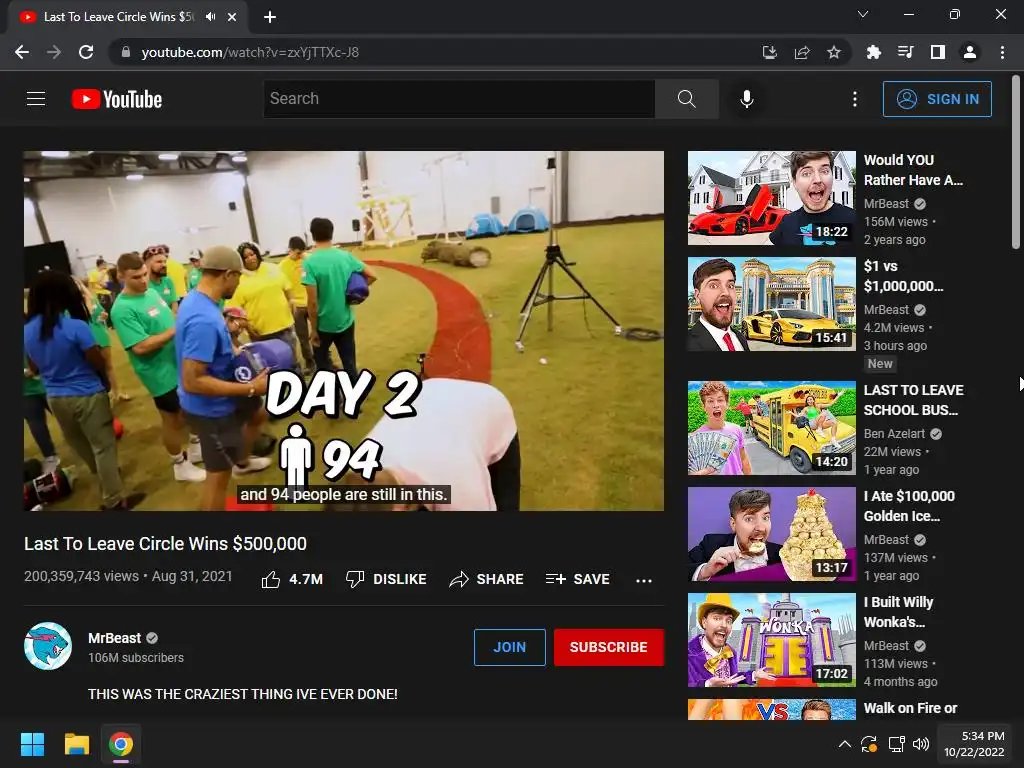Open more actions ellipsis under the video
This screenshot has height=768, width=1024.
coord(644,580)
